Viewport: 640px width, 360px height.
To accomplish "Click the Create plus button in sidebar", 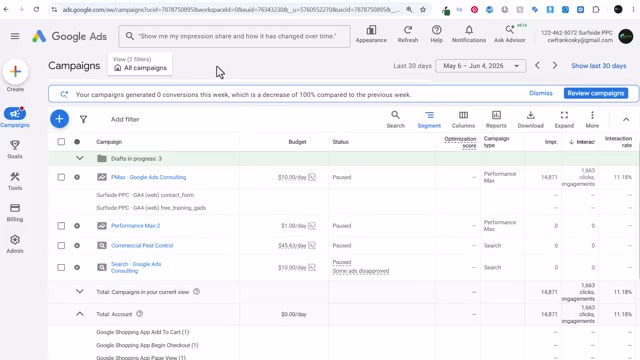I will [x=15, y=71].
